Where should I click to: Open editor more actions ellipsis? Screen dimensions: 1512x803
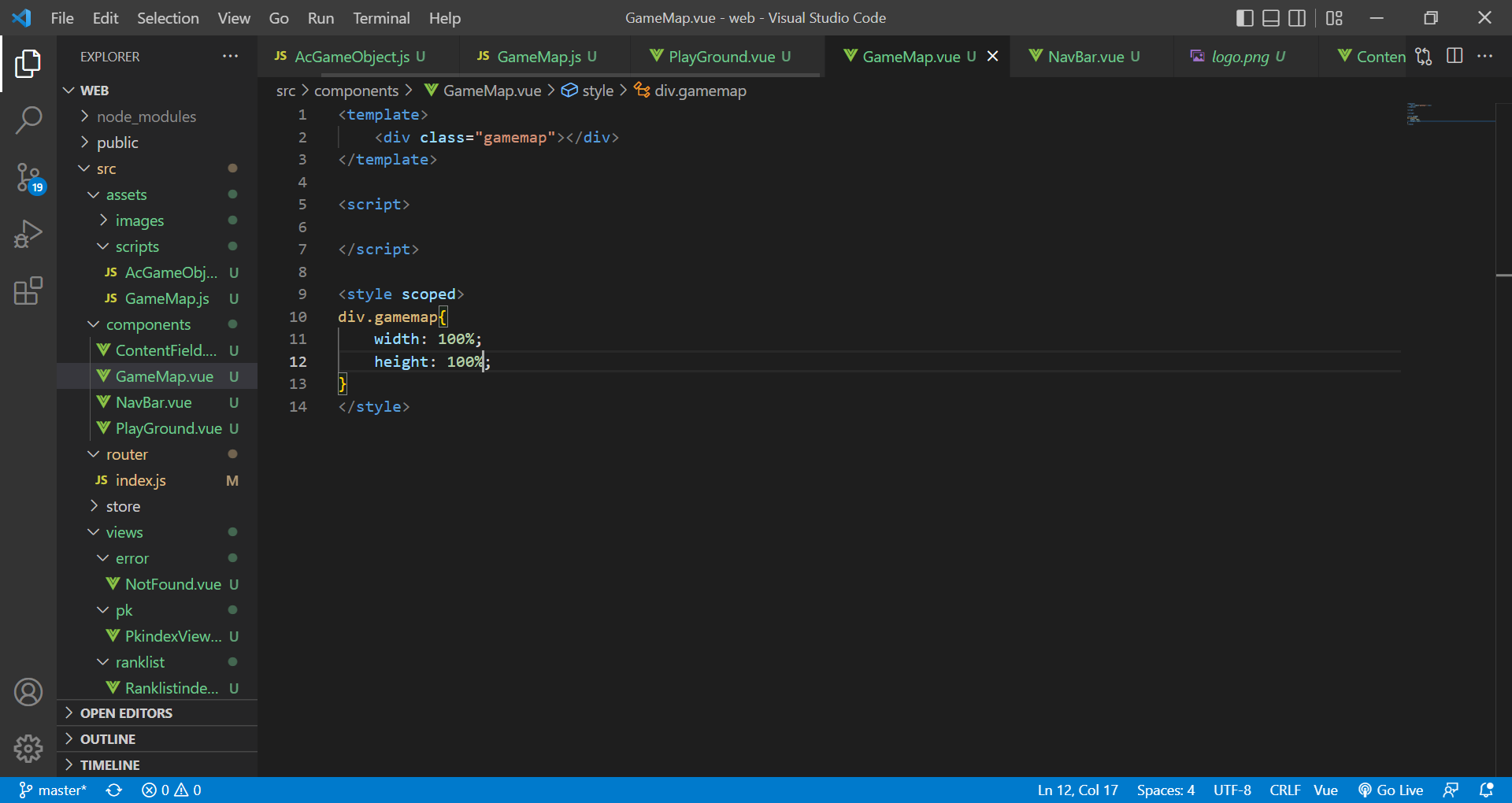pyautogui.click(x=1484, y=56)
